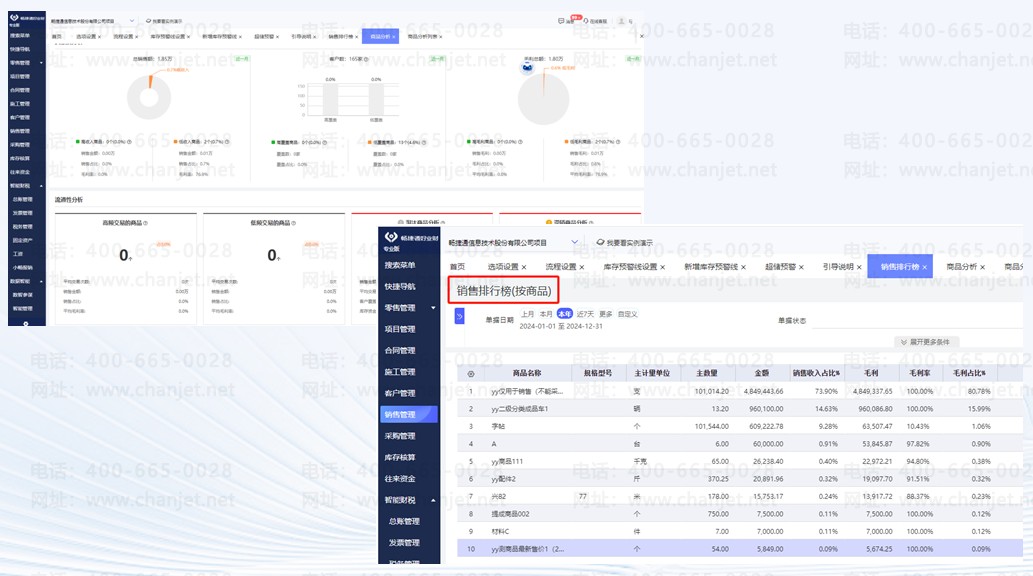Switch to the 库存预警线设置 tab in front window

click(630, 267)
